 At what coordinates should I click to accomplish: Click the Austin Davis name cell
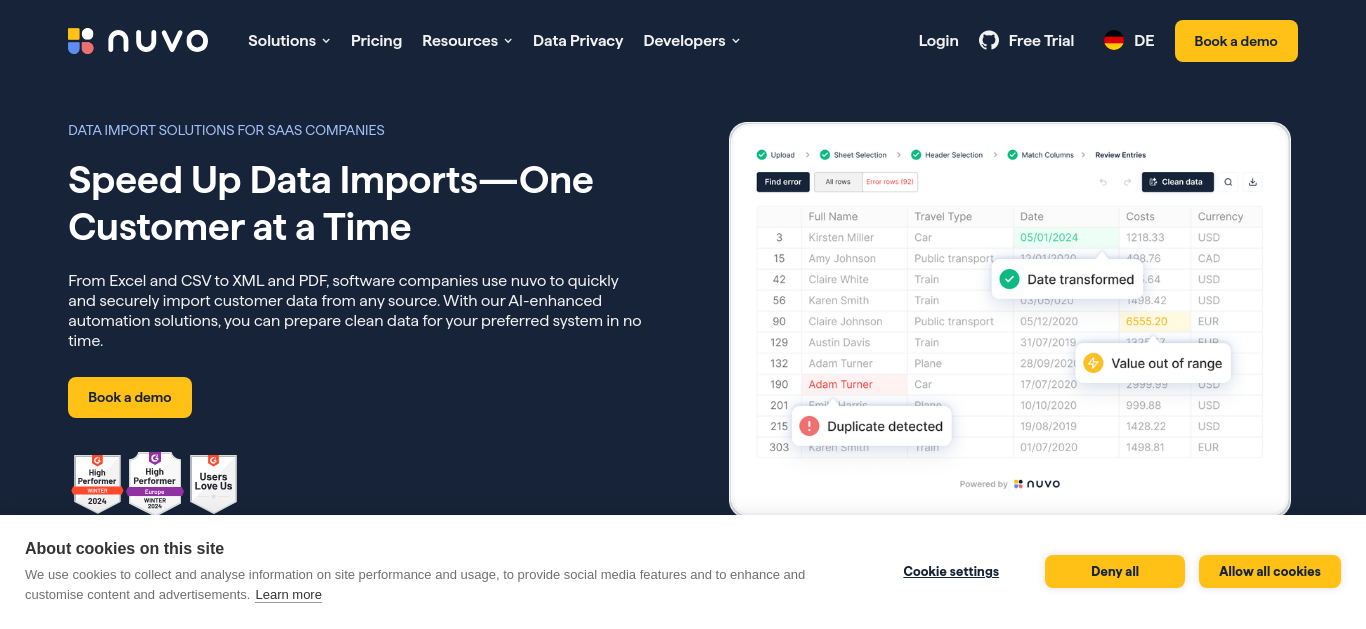[855, 342]
